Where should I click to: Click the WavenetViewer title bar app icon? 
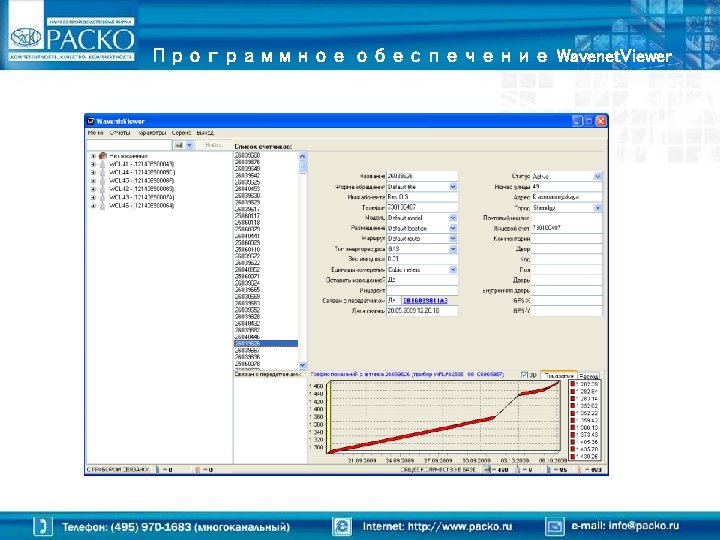[90, 121]
